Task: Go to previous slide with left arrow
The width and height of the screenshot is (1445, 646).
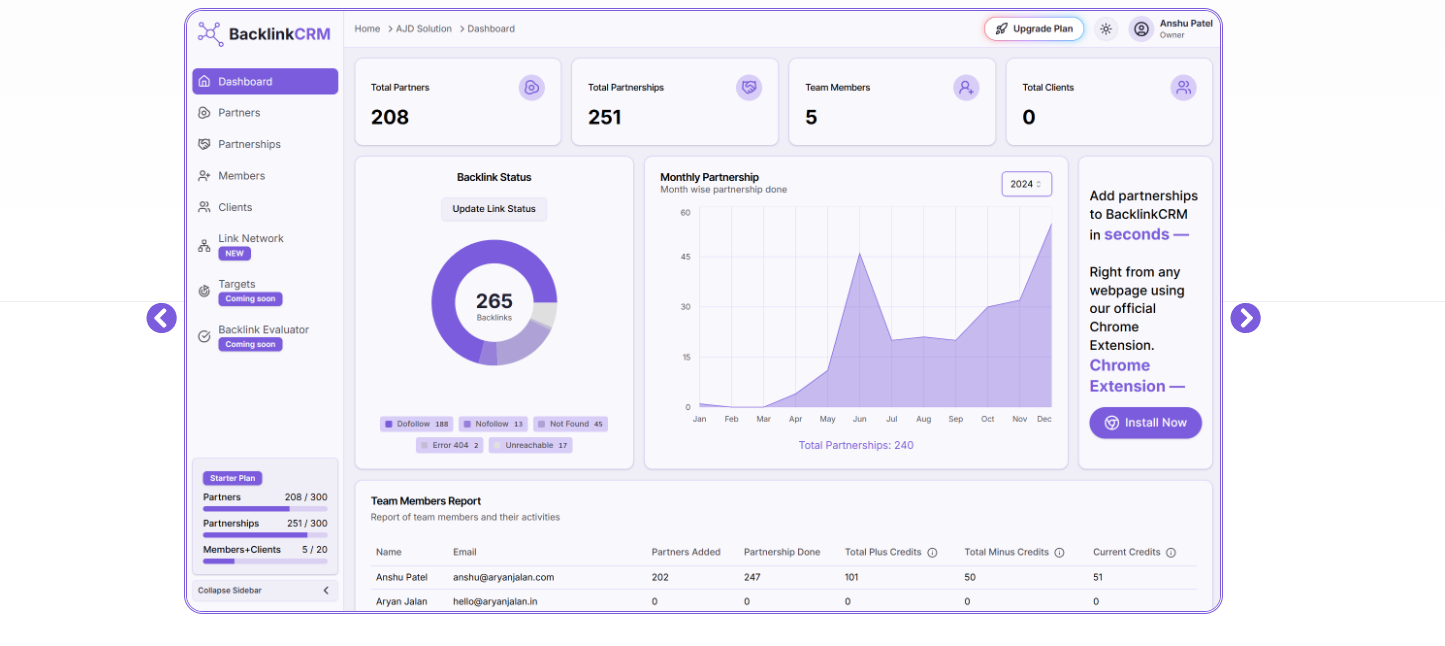Action: pos(161,318)
